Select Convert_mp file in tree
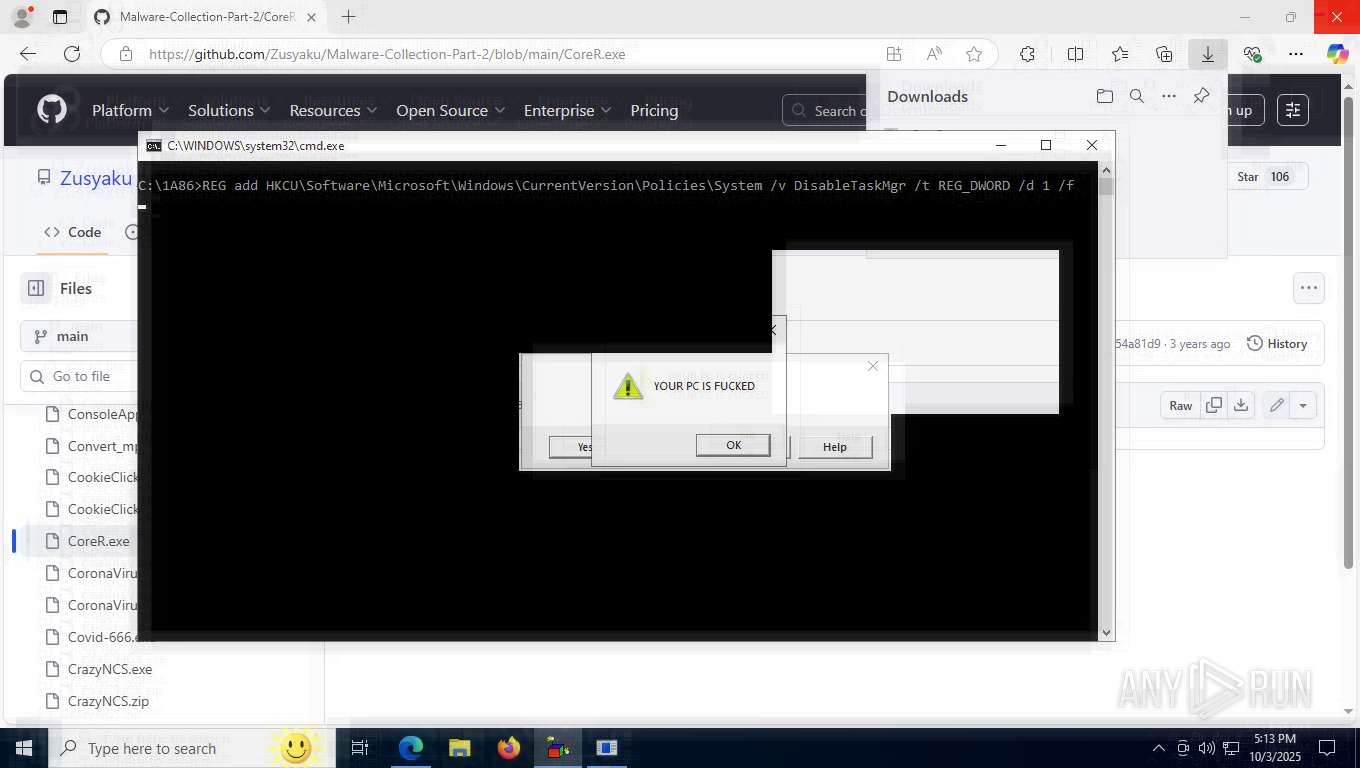This screenshot has width=1360, height=768. click(103, 446)
